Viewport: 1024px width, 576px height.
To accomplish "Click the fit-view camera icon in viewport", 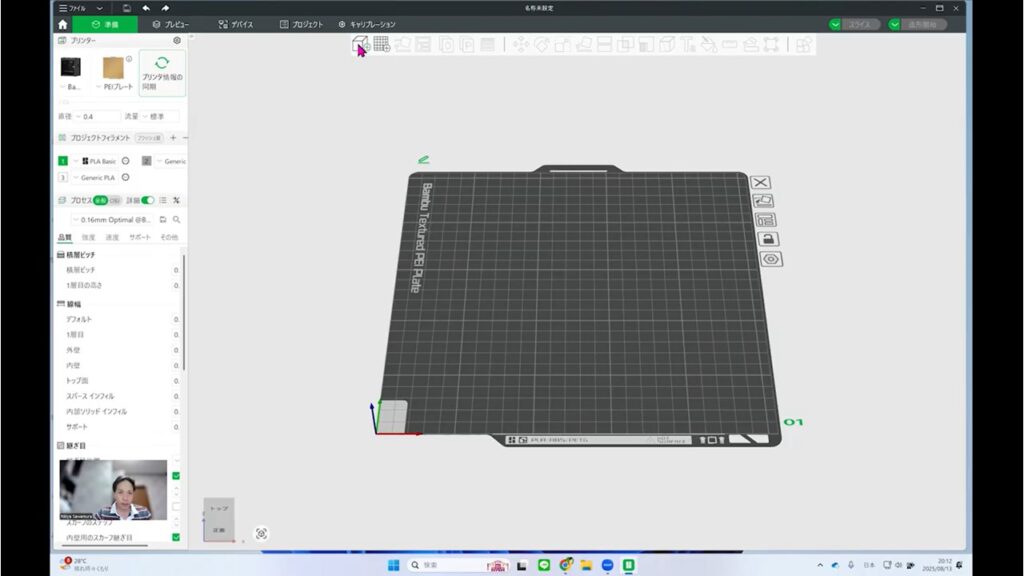I will click(x=261, y=534).
